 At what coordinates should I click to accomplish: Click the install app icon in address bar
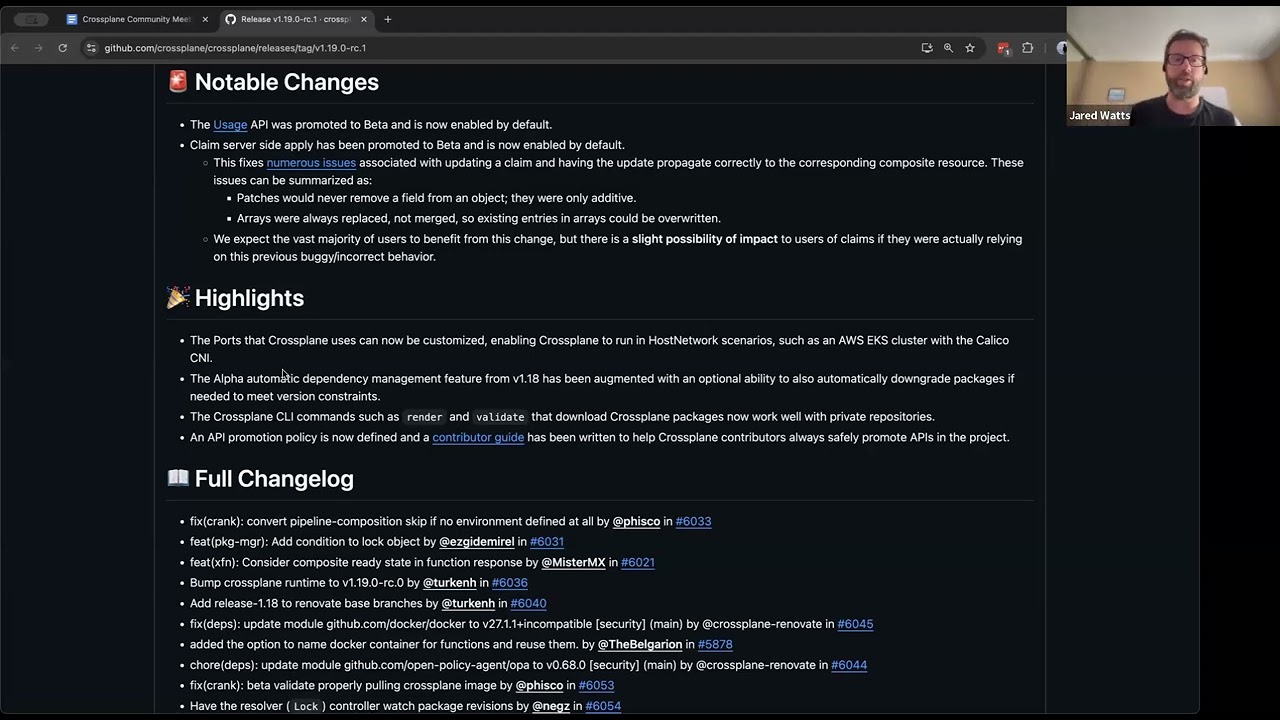click(927, 48)
